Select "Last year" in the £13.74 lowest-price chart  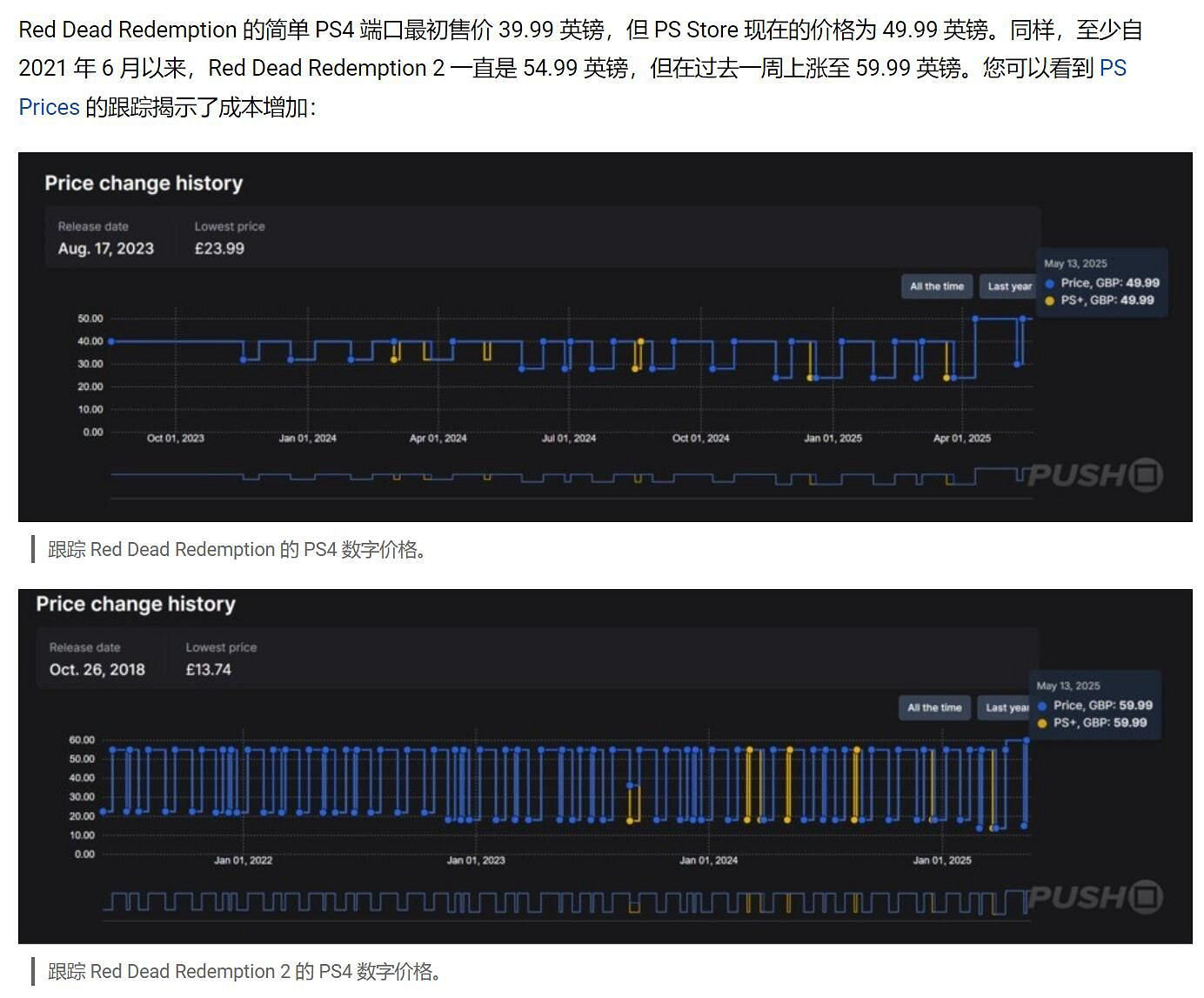[x=1006, y=707]
